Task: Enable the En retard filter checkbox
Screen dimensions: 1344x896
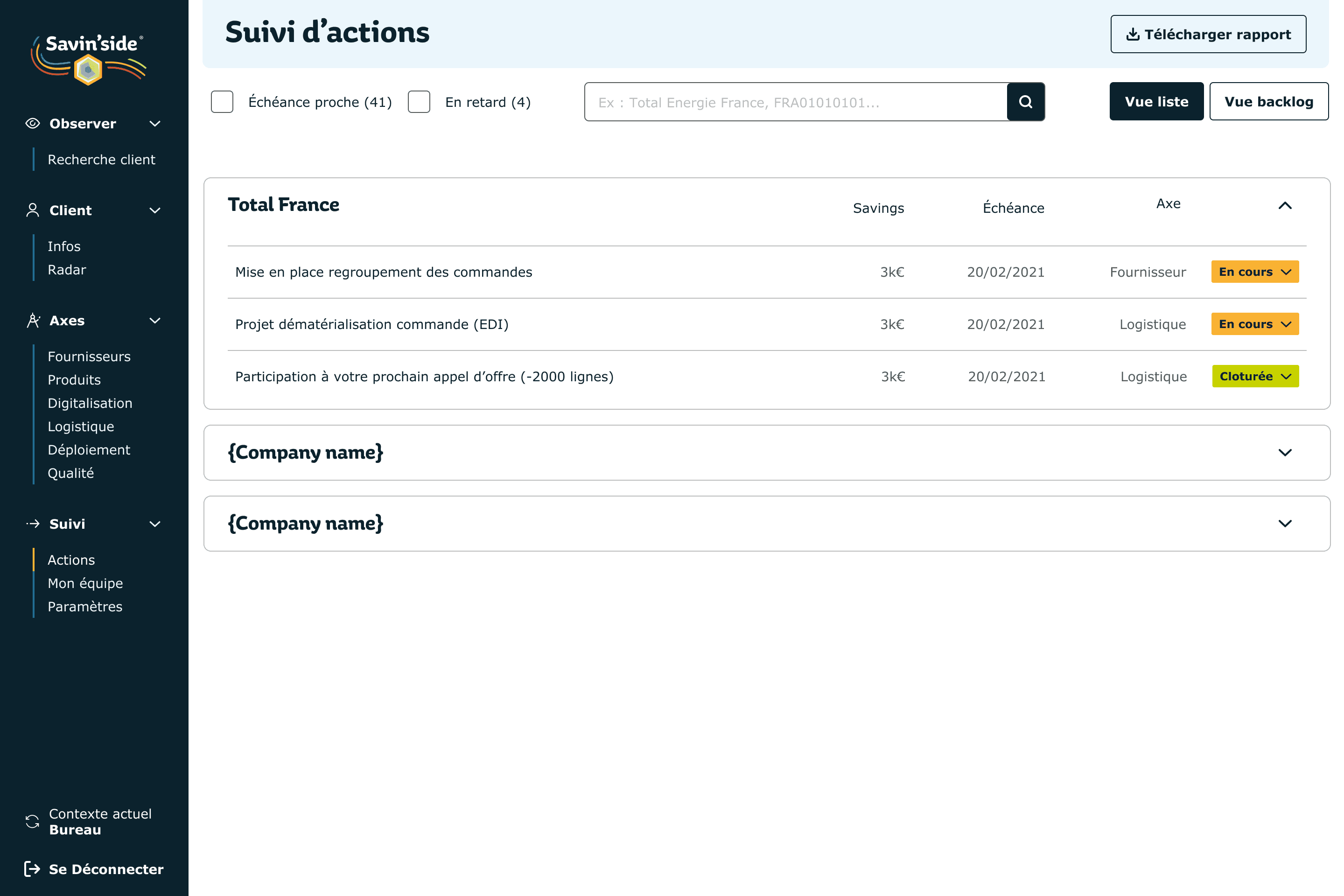Action: [419, 102]
